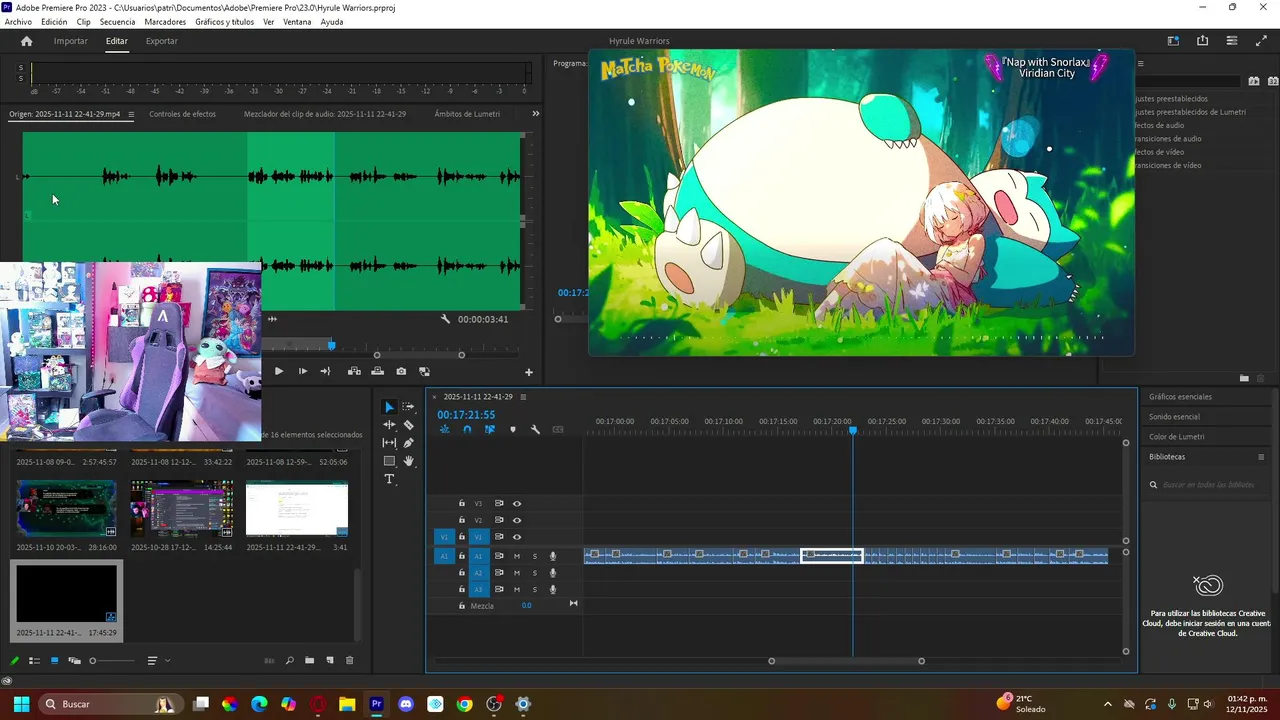The width and height of the screenshot is (1280, 720).
Task: Click the timeline playhead at 00:17:21:55
Action: tap(853, 430)
